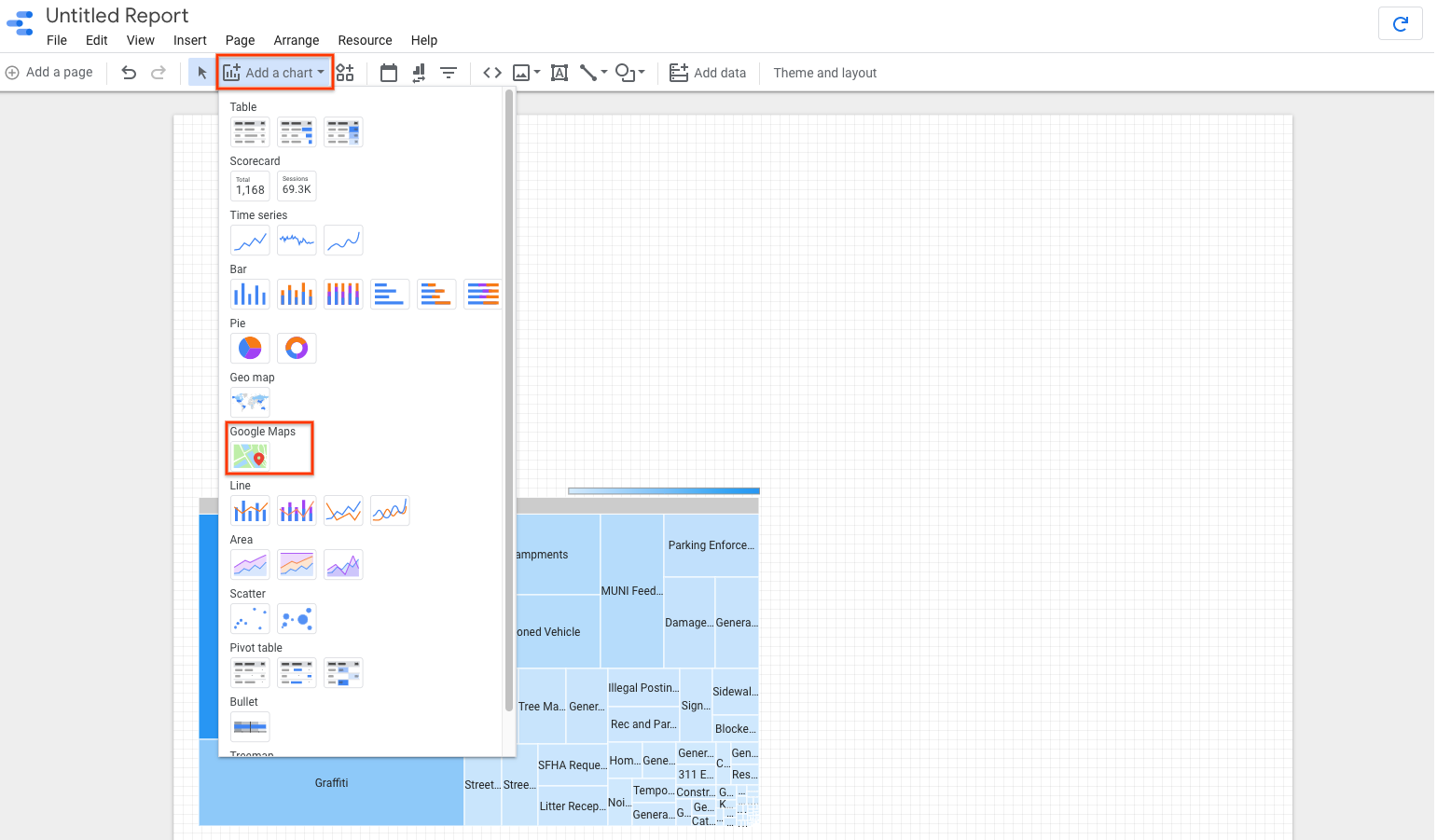The height and width of the screenshot is (840, 1437).
Task: Select the text box tool
Action: 560,73
